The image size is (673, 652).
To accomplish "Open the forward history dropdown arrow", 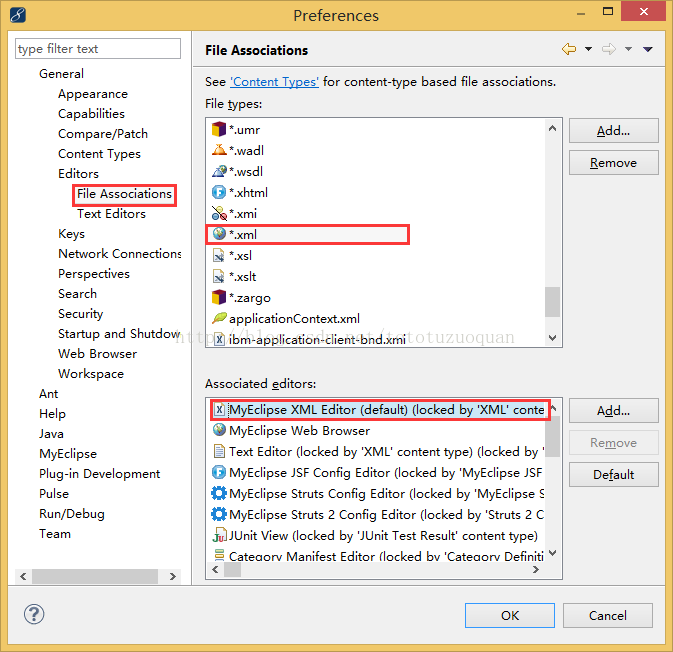I will click(628, 49).
